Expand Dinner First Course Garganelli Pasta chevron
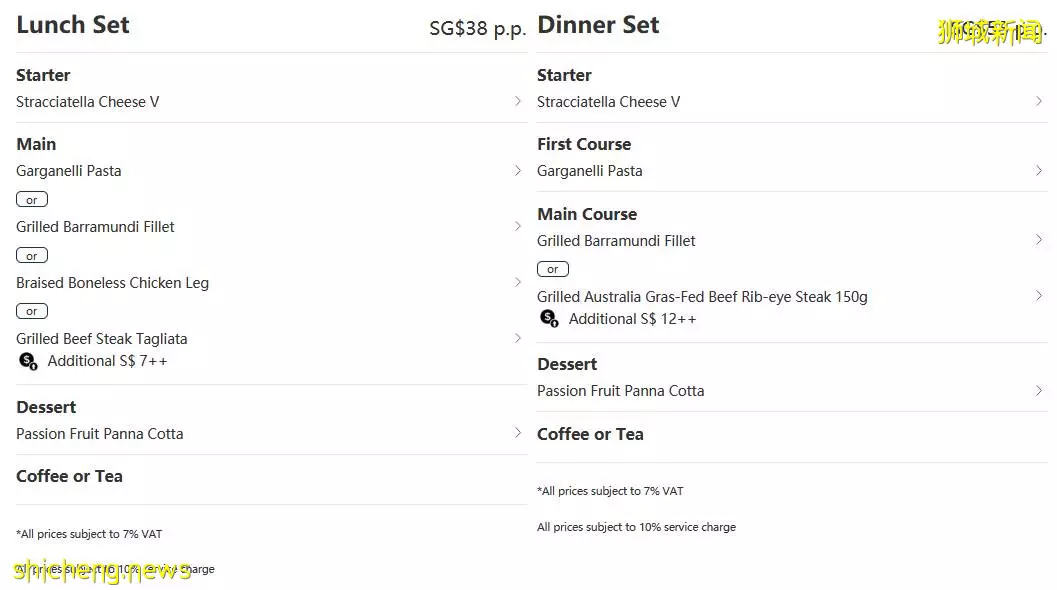This screenshot has height=590, width=1057. click(x=1038, y=171)
